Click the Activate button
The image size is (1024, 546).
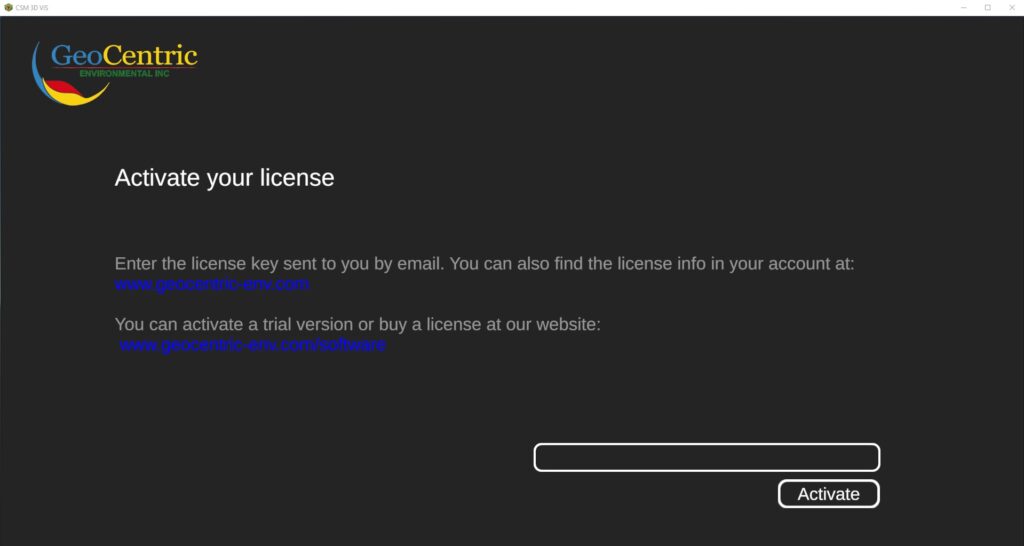click(x=828, y=494)
